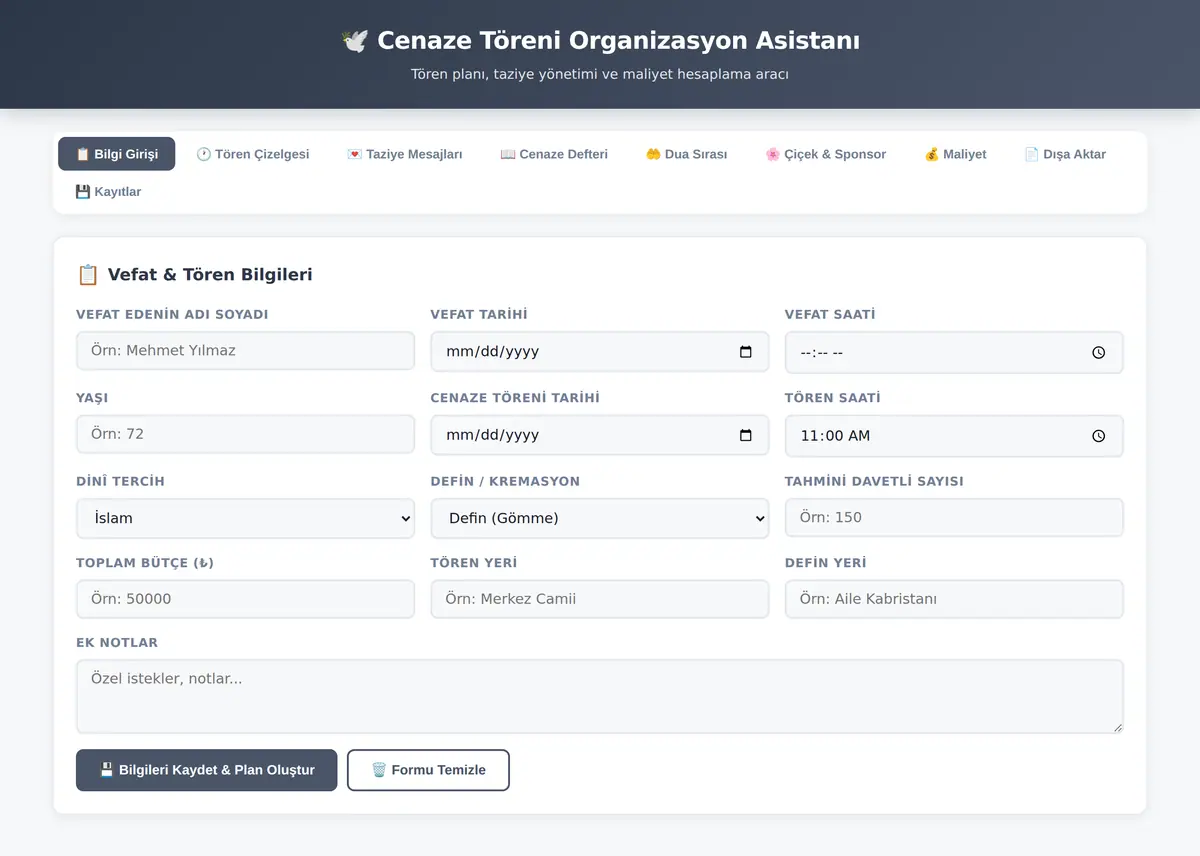
Task: Open the Tören Çizelgesi tab
Action: (x=253, y=154)
